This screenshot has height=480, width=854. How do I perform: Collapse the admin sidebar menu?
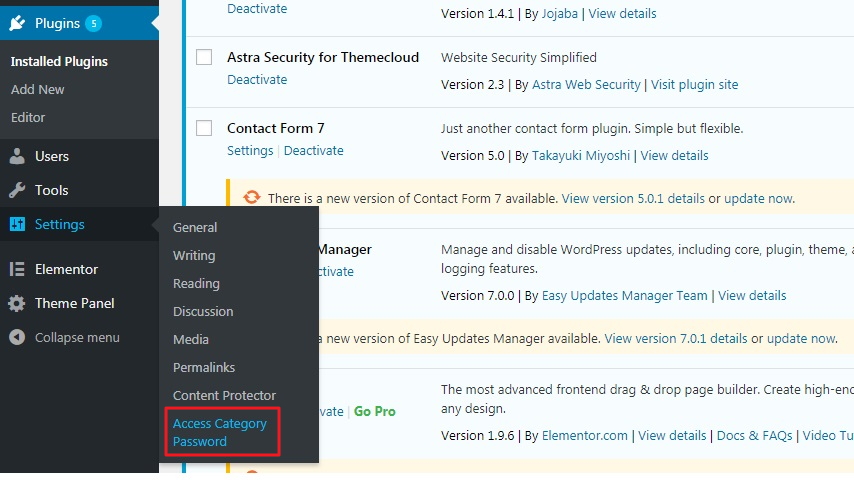[x=77, y=337]
